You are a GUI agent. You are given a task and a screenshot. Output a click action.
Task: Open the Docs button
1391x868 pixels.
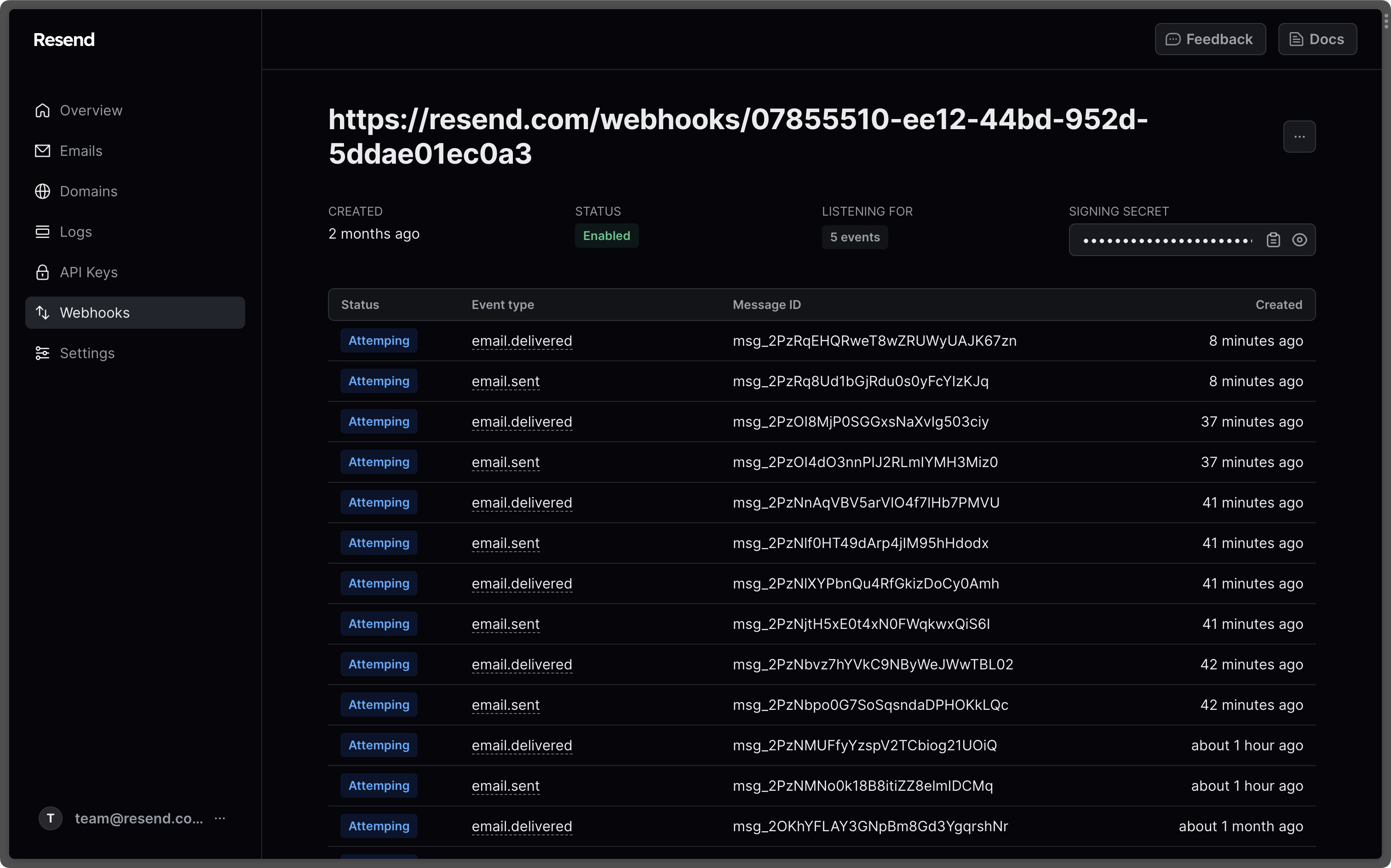pyautogui.click(x=1317, y=39)
